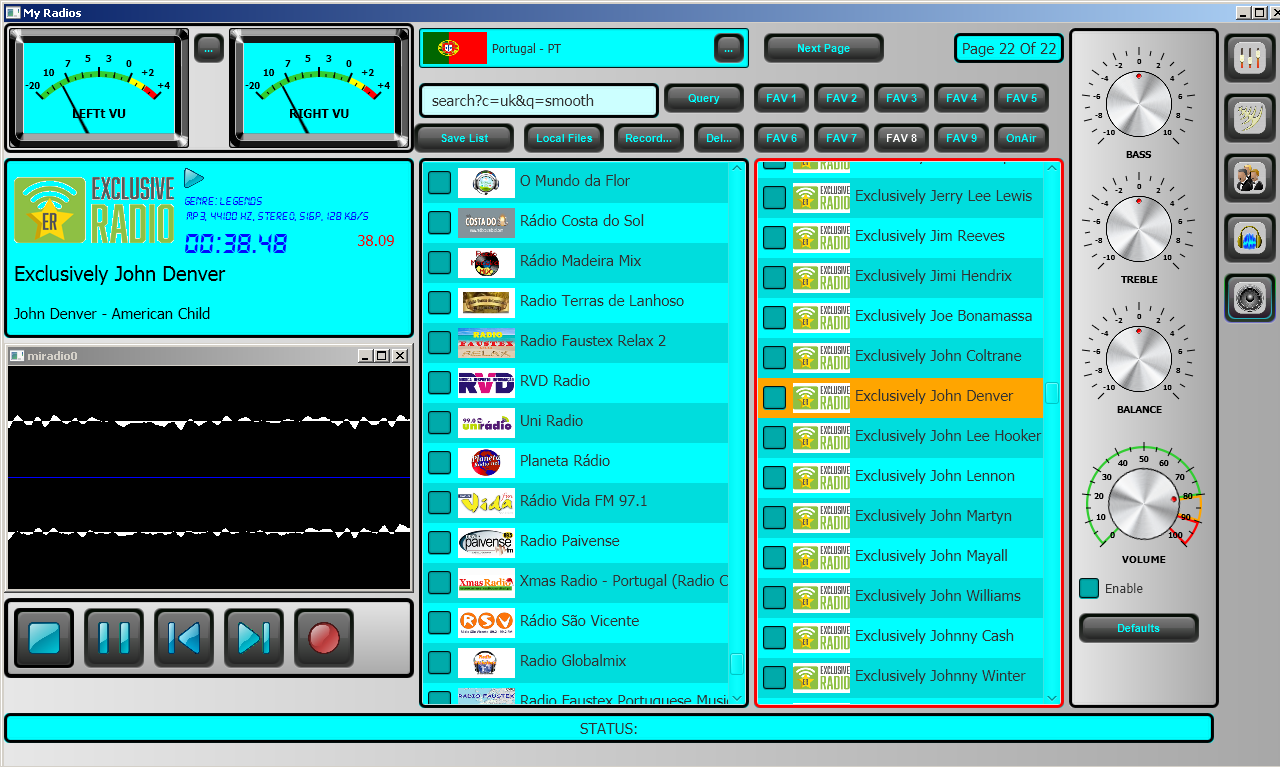Screen dimensions: 1280x768
Task: Click the logo beside Exclusively Johnny Cash
Action: click(821, 637)
